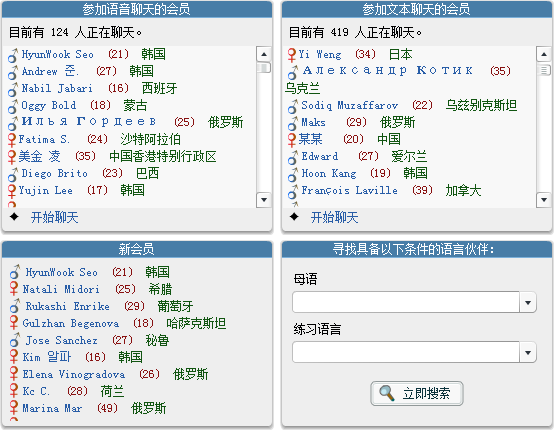Click male icon beside Jose Sanchez
This screenshot has width=557, height=430.
[x=15, y=340]
